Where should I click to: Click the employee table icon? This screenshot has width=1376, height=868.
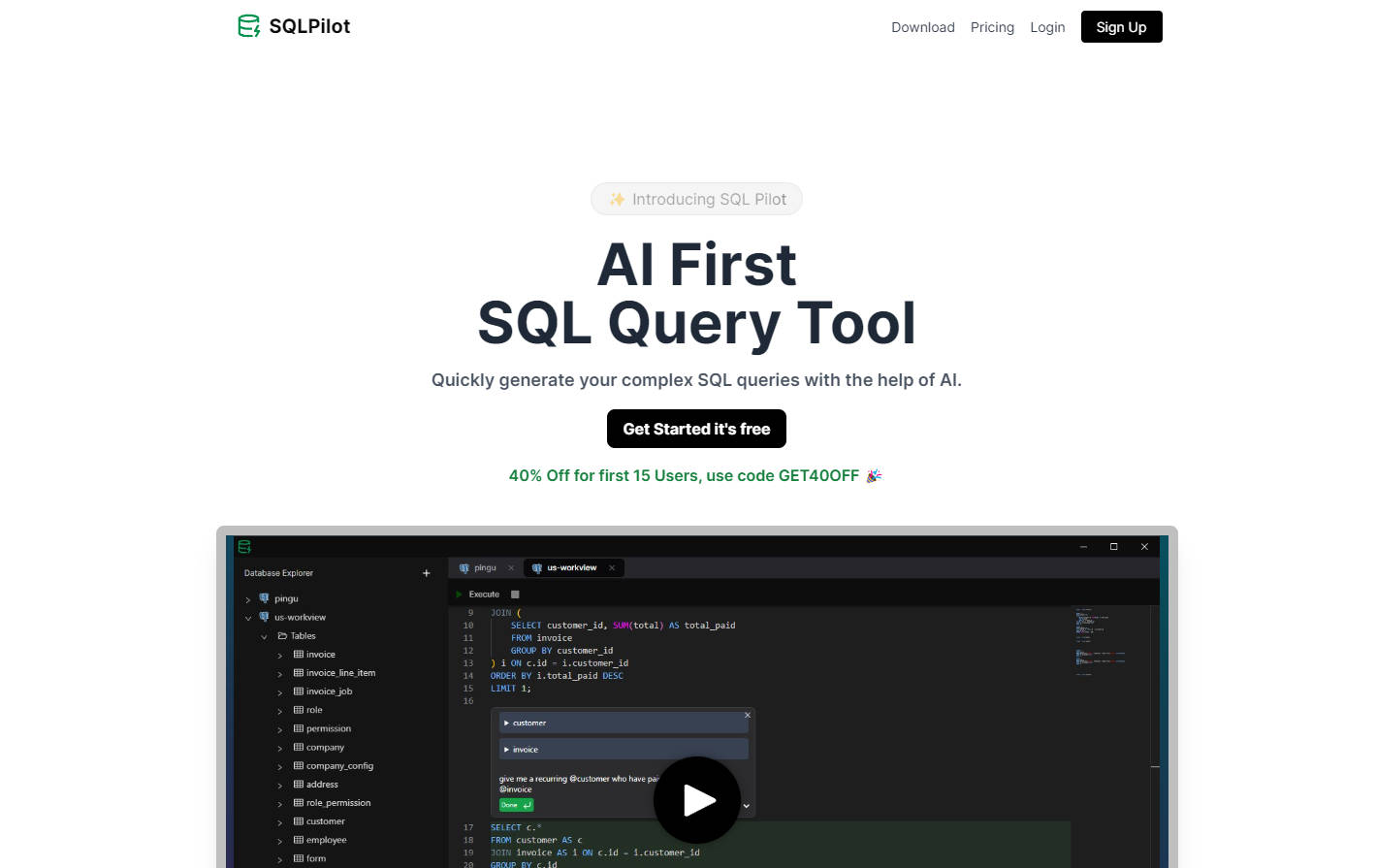(x=299, y=840)
